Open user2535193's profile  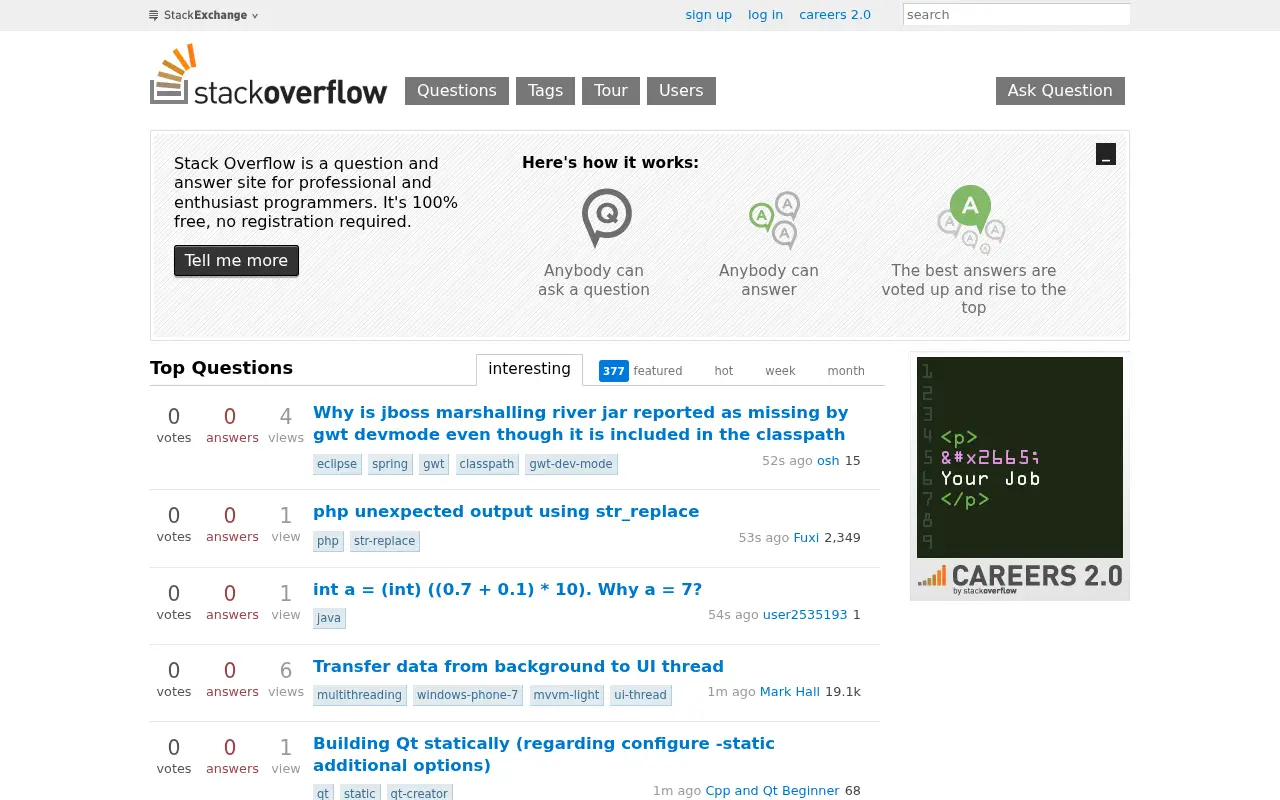click(x=805, y=615)
